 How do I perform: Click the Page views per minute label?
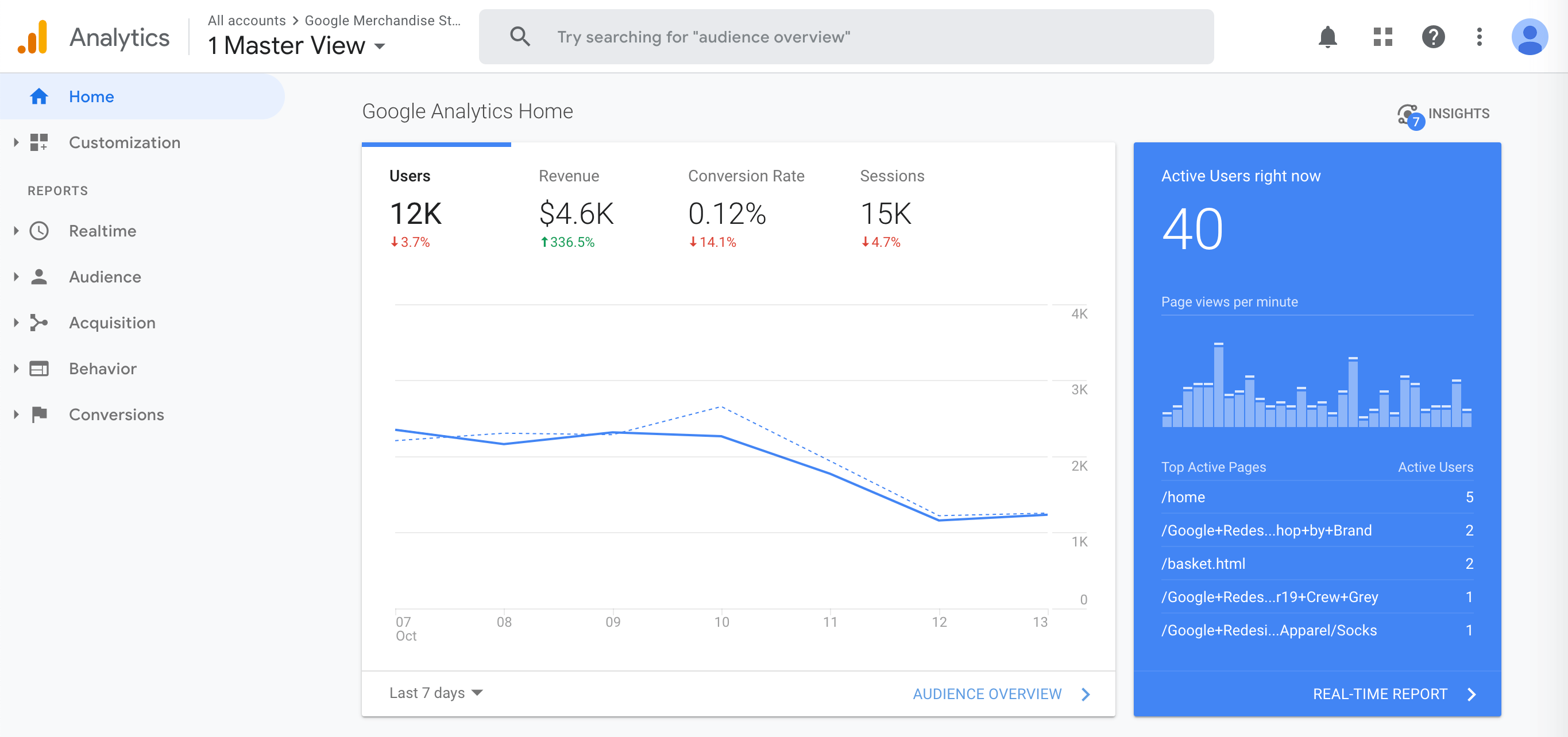coord(1229,302)
